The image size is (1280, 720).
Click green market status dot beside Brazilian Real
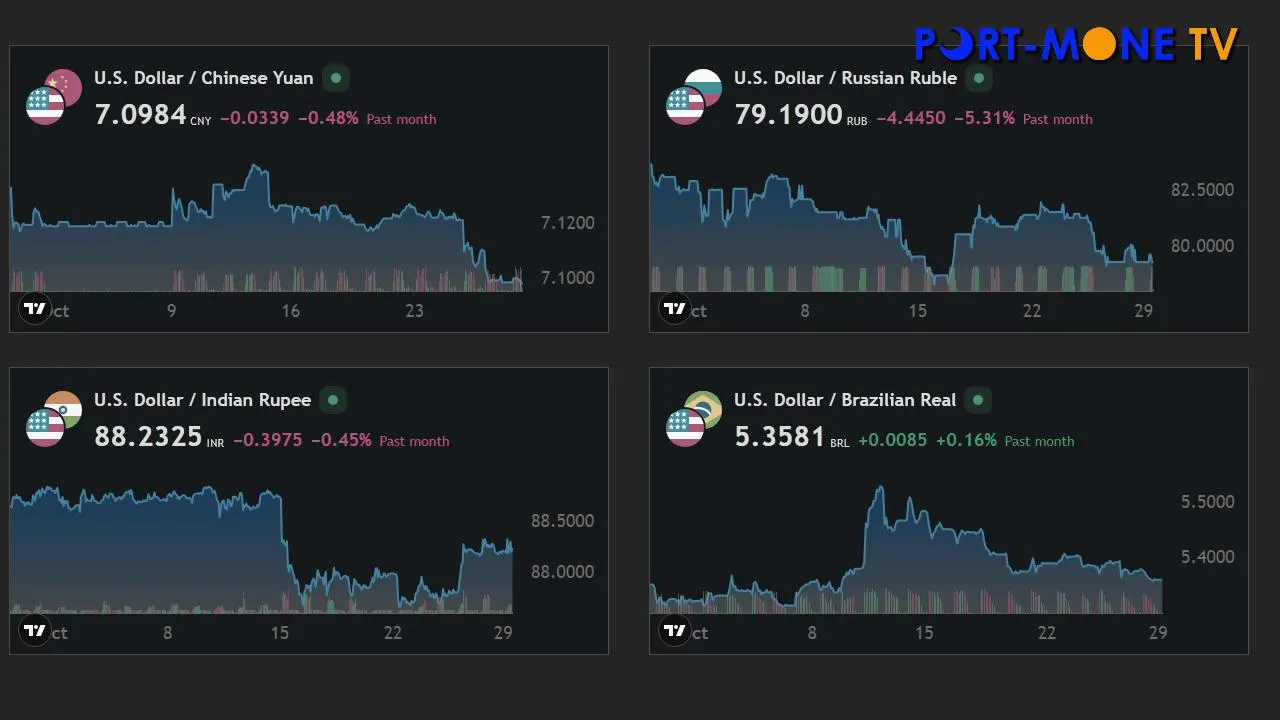978,400
